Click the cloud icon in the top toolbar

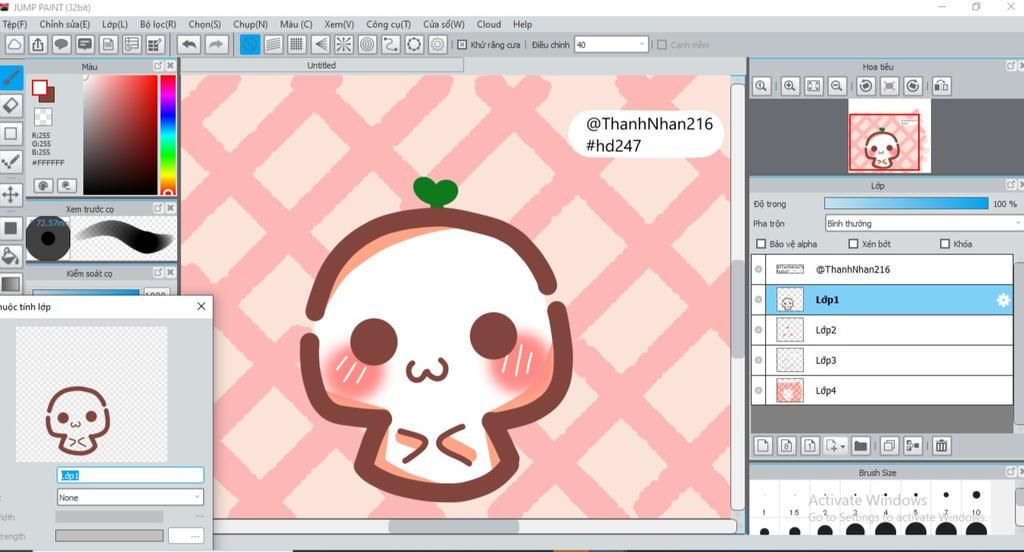point(14,44)
